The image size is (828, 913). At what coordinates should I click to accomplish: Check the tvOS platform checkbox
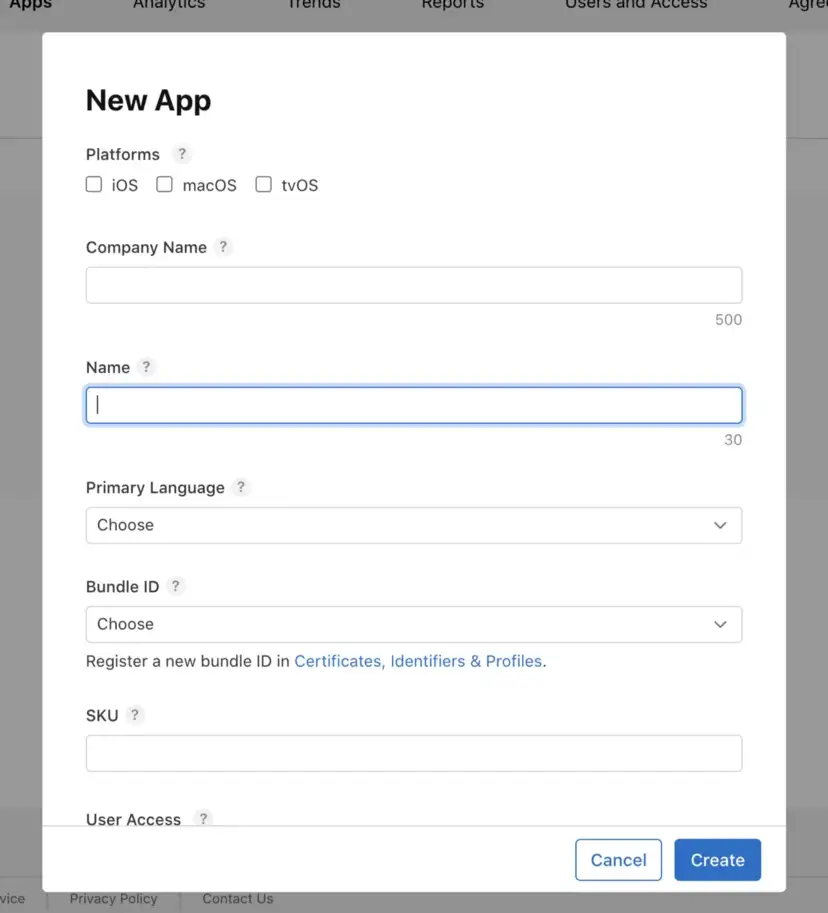[263, 185]
